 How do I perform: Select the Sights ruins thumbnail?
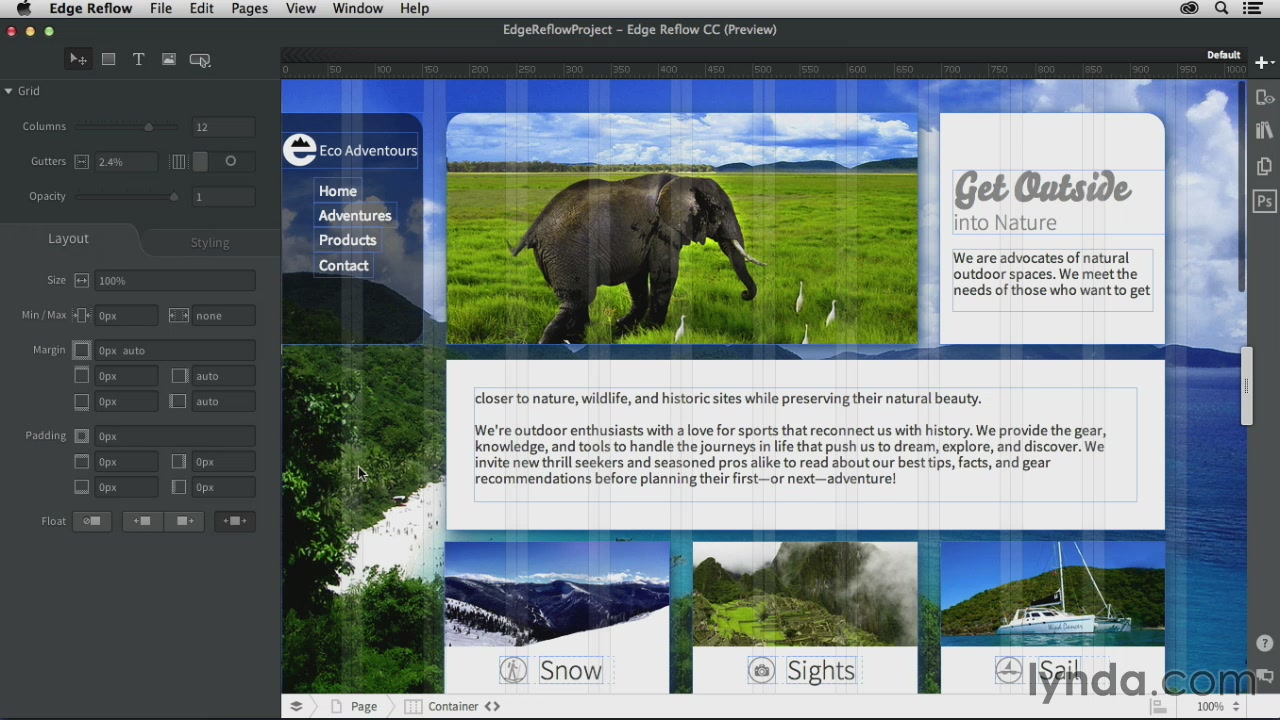click(805, 594)
